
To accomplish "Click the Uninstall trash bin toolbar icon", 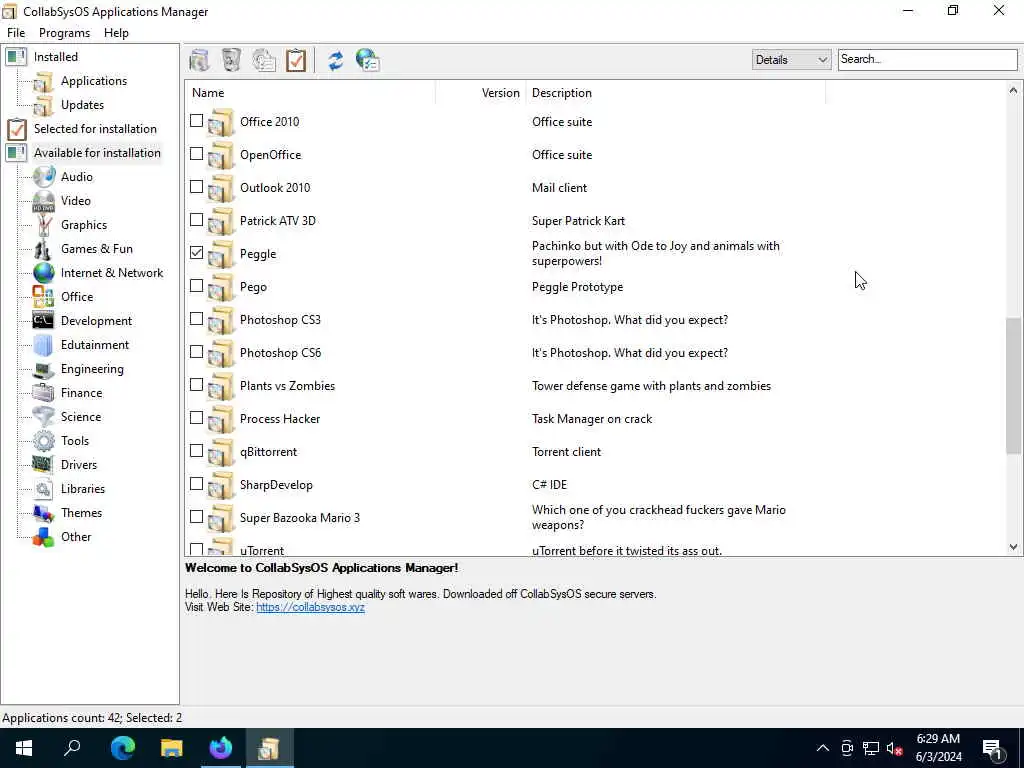I will click(231, 60).
